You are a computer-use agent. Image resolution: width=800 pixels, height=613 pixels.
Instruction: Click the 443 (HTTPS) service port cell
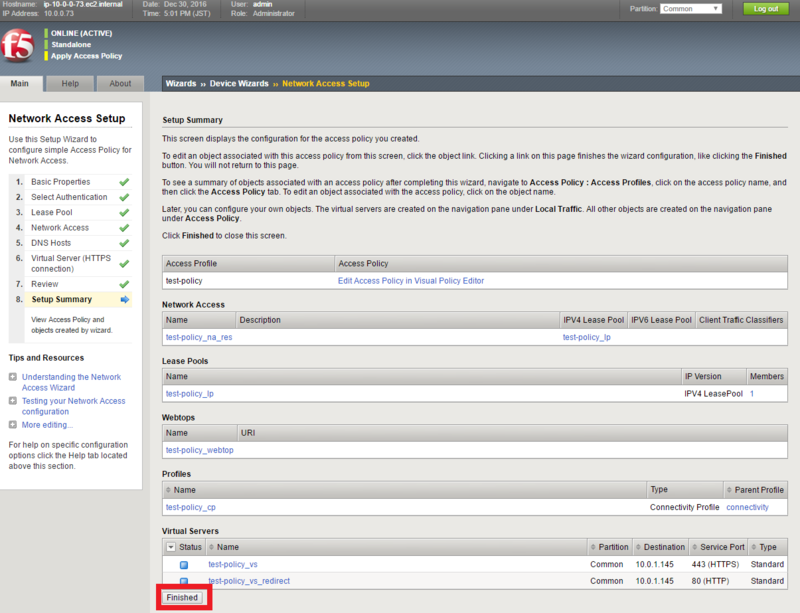coord(715,565)
